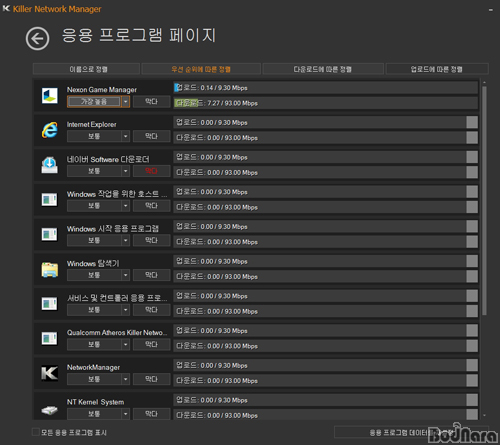
Task: Block Windows 작업을 위한 호스트 with 막다
Action: [151, 205]
